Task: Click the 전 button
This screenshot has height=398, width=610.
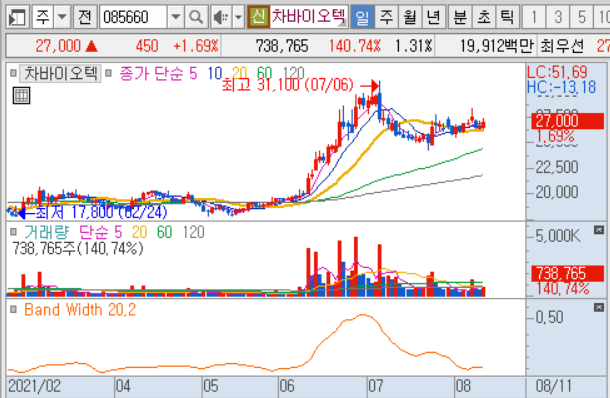Action: [85, 17]
